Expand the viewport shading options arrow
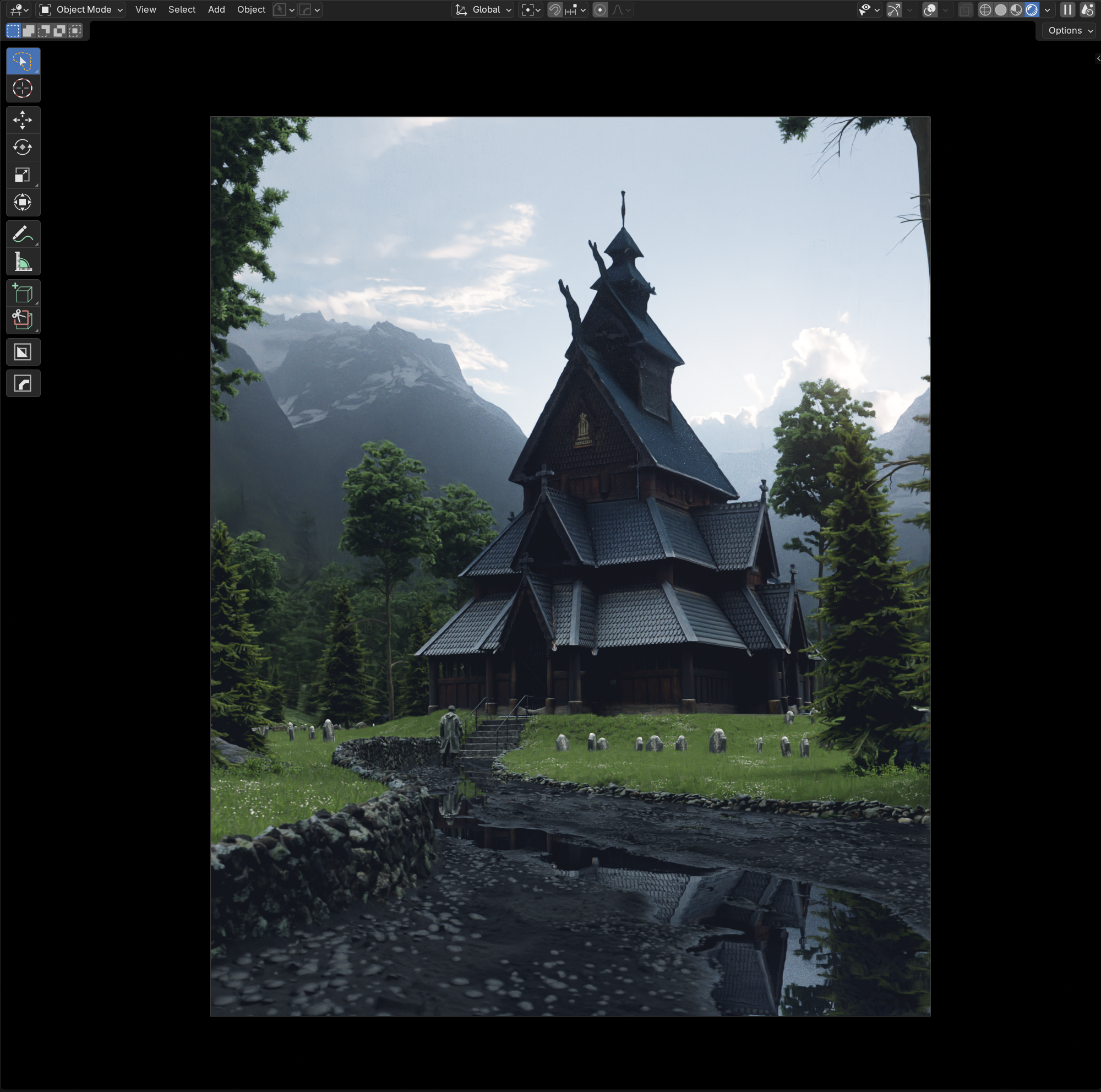Screen dimensions: 1101x1092 (1048, 10)
